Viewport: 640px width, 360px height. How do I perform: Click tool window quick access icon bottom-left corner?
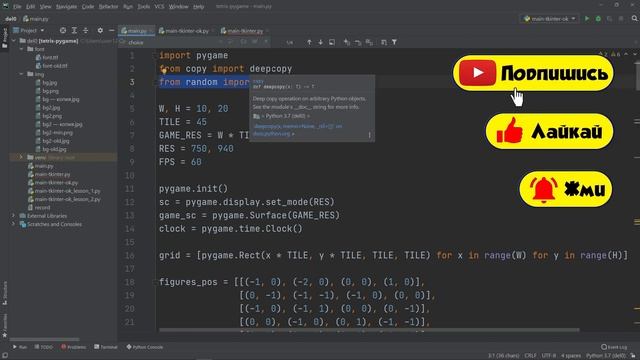(x=4, y=356)
